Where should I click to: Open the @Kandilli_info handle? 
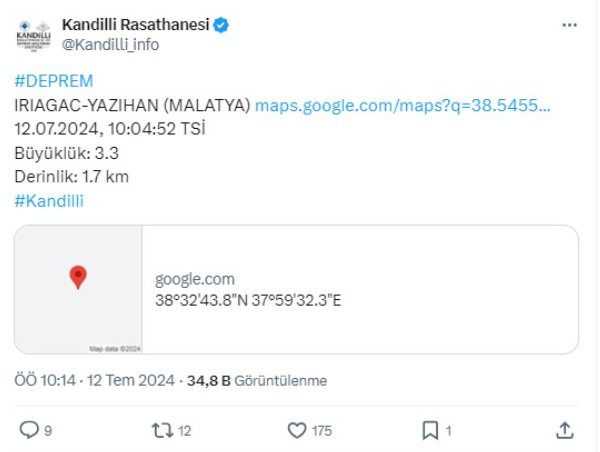tap(110, 44)
